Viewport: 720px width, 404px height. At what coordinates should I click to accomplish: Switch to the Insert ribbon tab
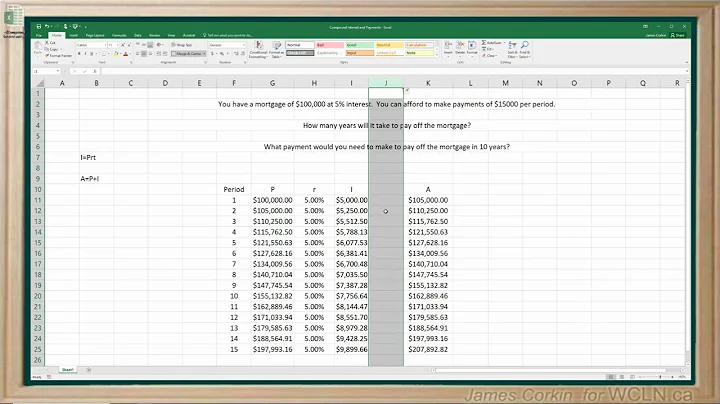(x=73, y=35)
